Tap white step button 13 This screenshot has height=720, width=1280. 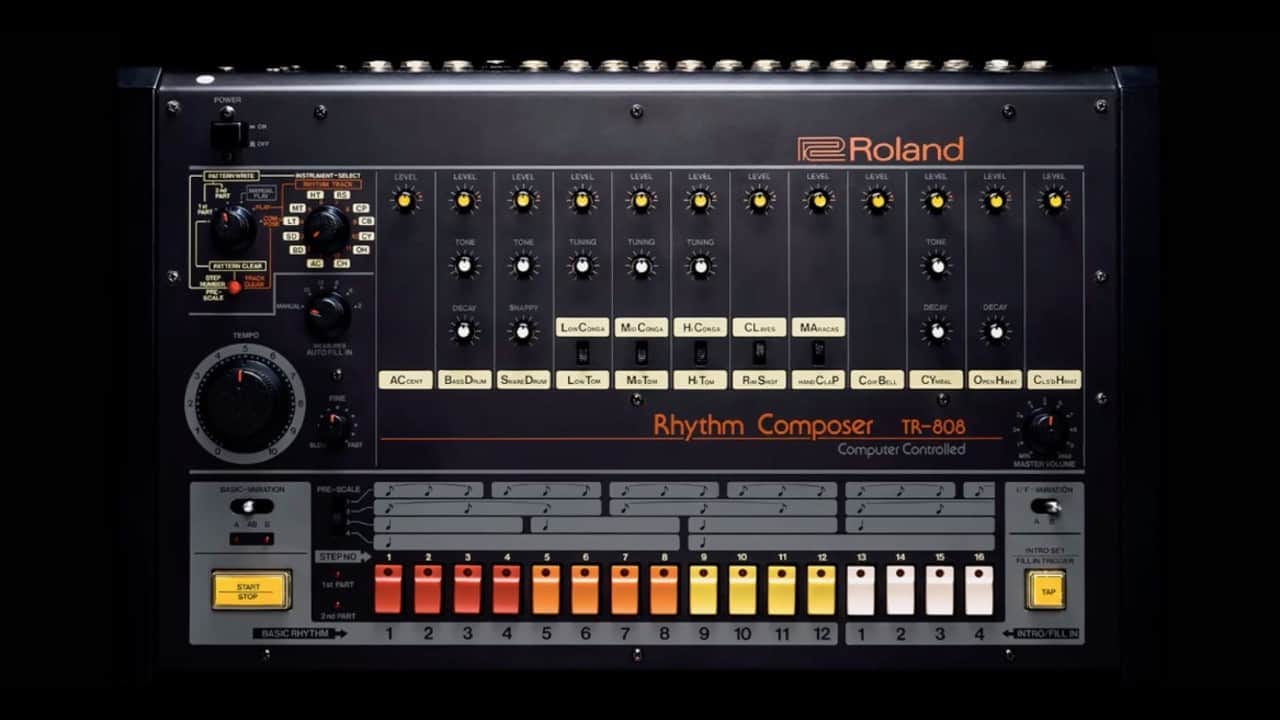[861, 589]
